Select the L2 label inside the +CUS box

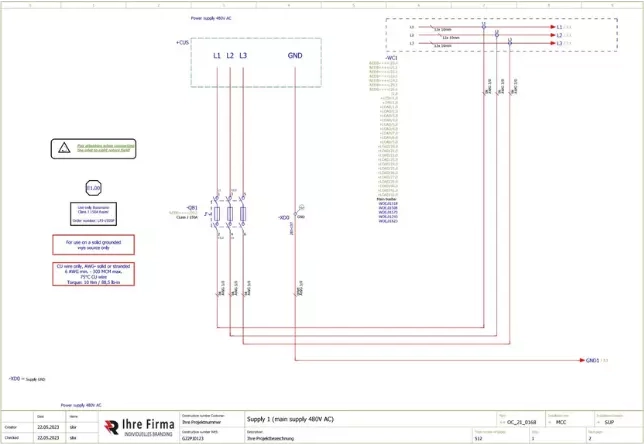pos(230,55)
